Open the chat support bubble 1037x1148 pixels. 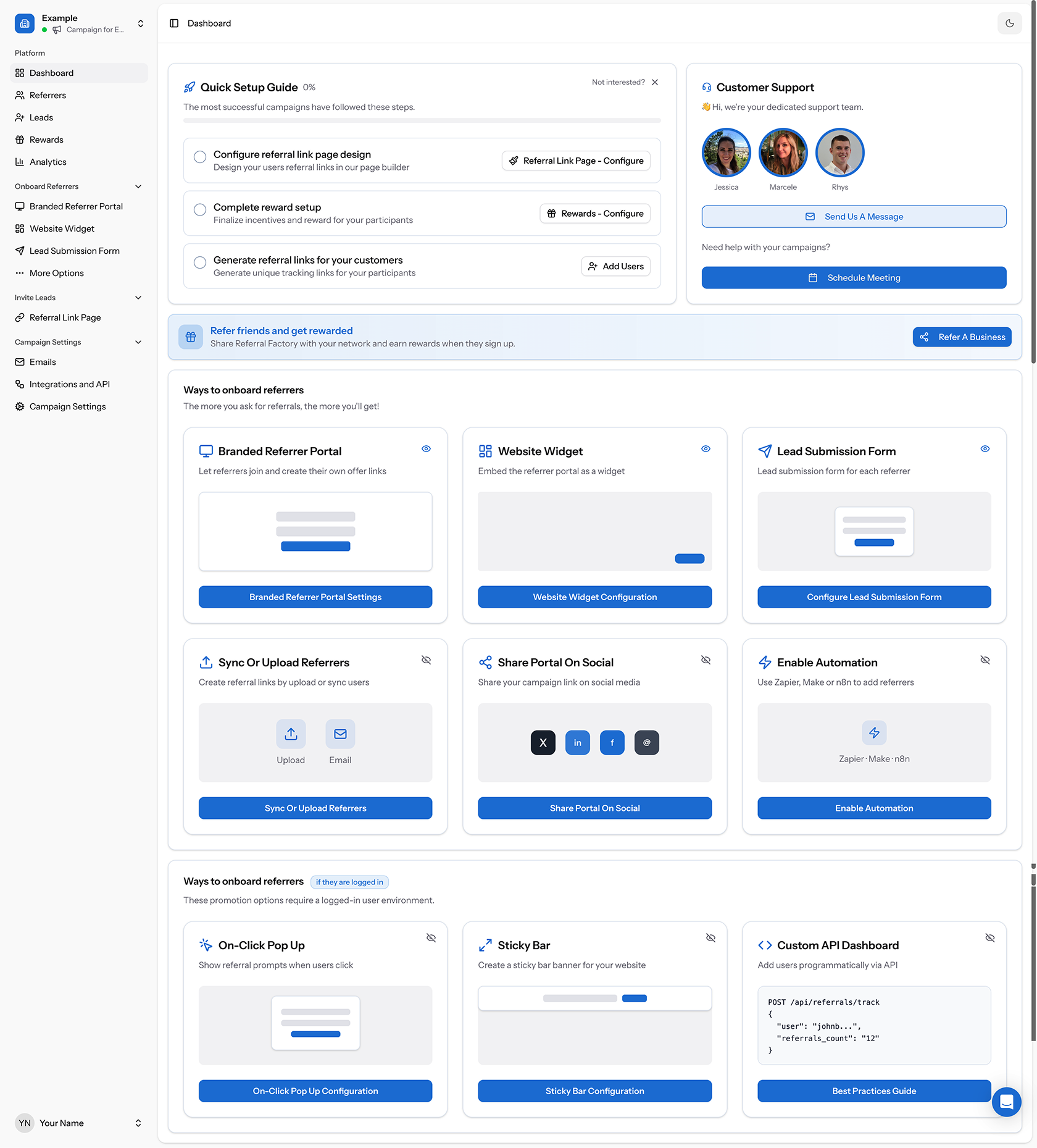point(1006,1102)
